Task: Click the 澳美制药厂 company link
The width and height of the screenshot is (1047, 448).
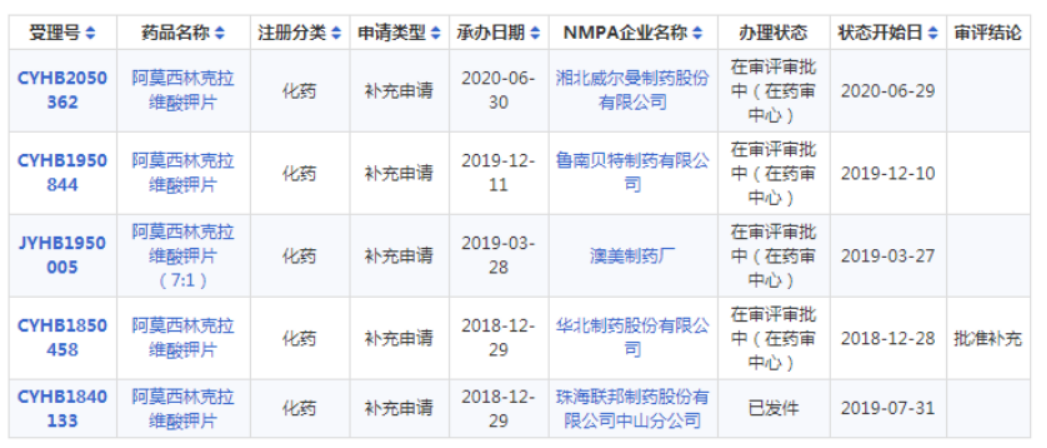Action: (632, 256)
